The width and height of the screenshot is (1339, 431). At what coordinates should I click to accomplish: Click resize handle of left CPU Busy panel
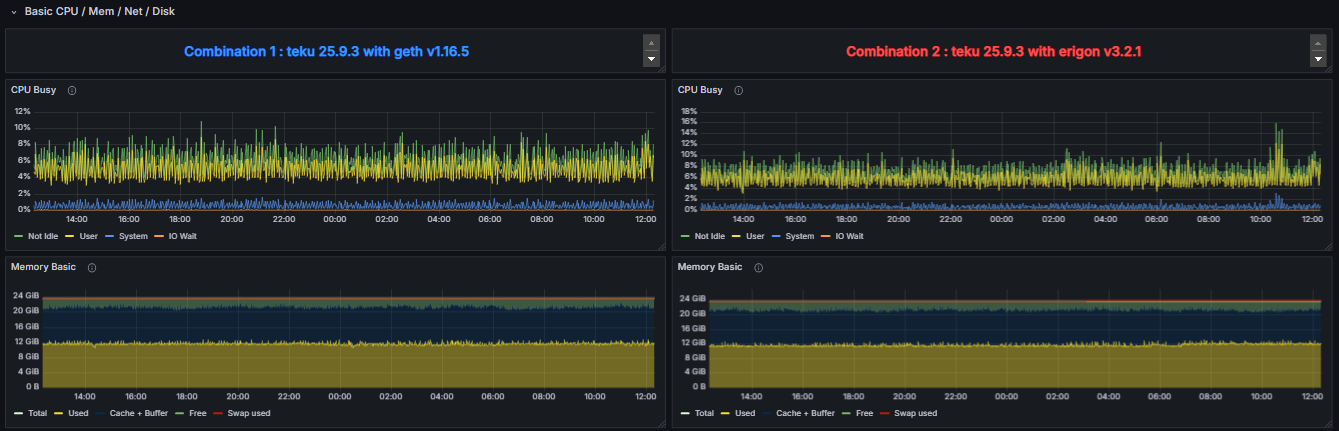click(660, 245)
